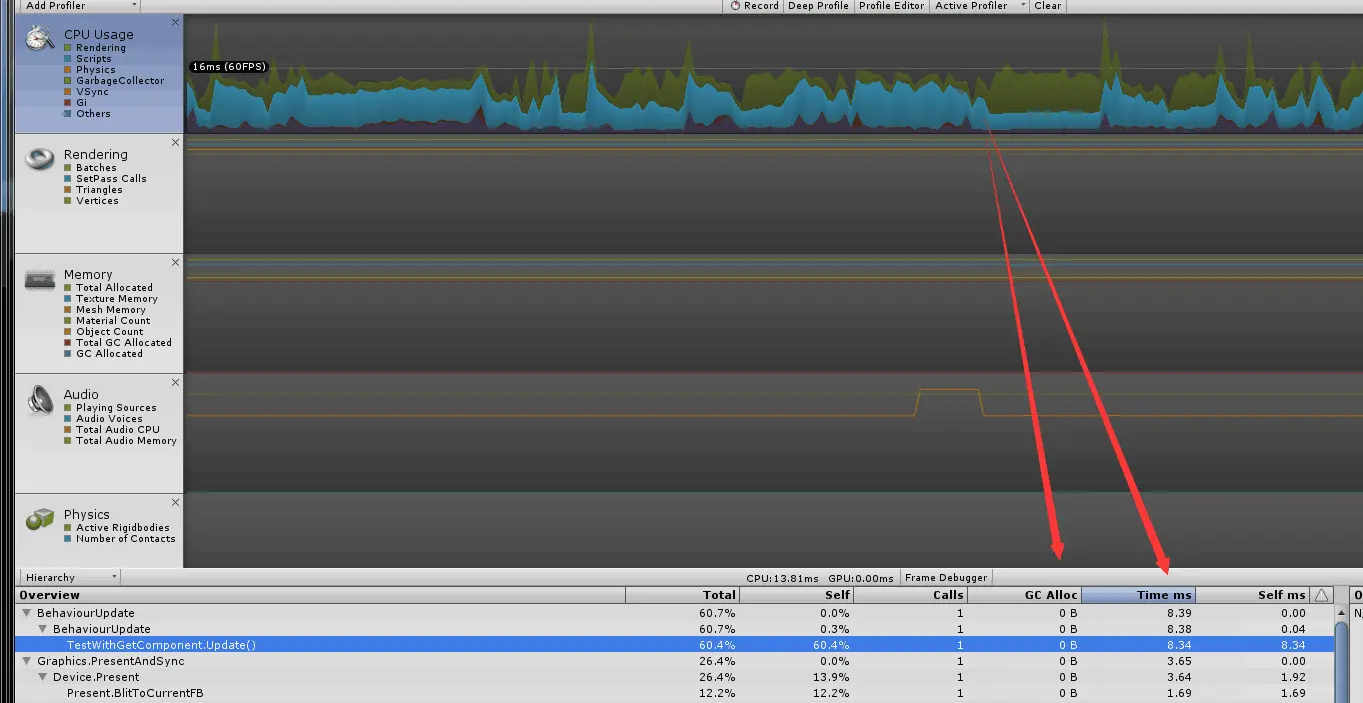This screenshot has width=1363, height=703.
Task: Collapse the top-level BehaviourUpdate row
Action: click(27, 613)
